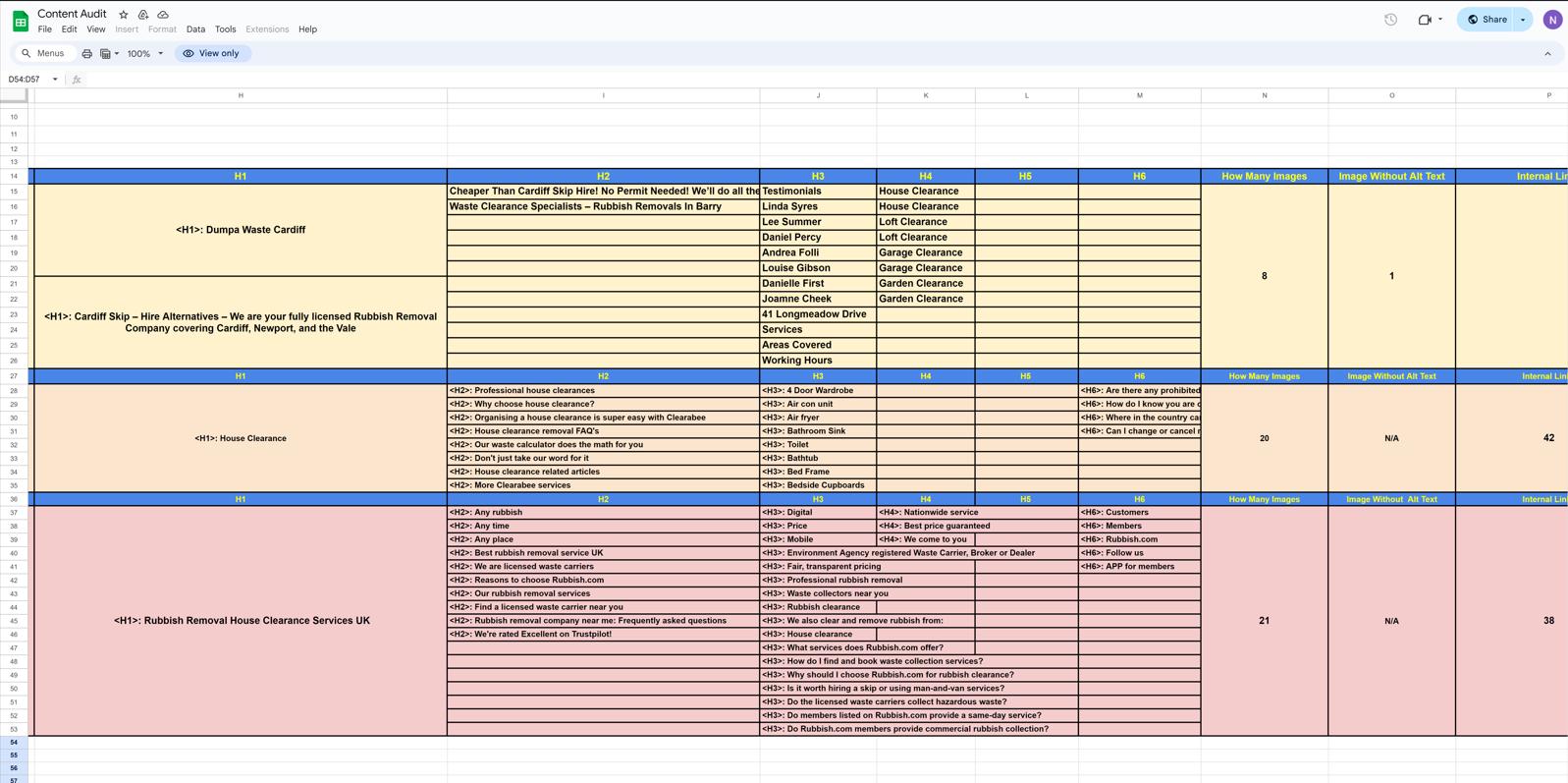
Task: Click the add-to-Drive shortcut icon
Action: click(143, 15)
